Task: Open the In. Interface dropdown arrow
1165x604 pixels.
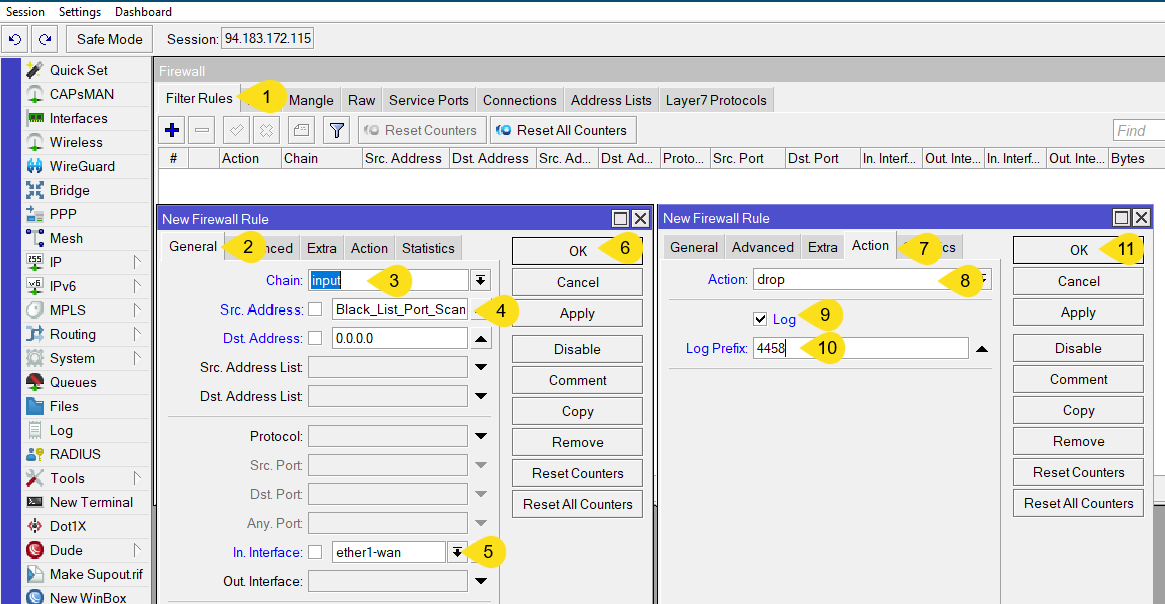Action: [458, 552]
